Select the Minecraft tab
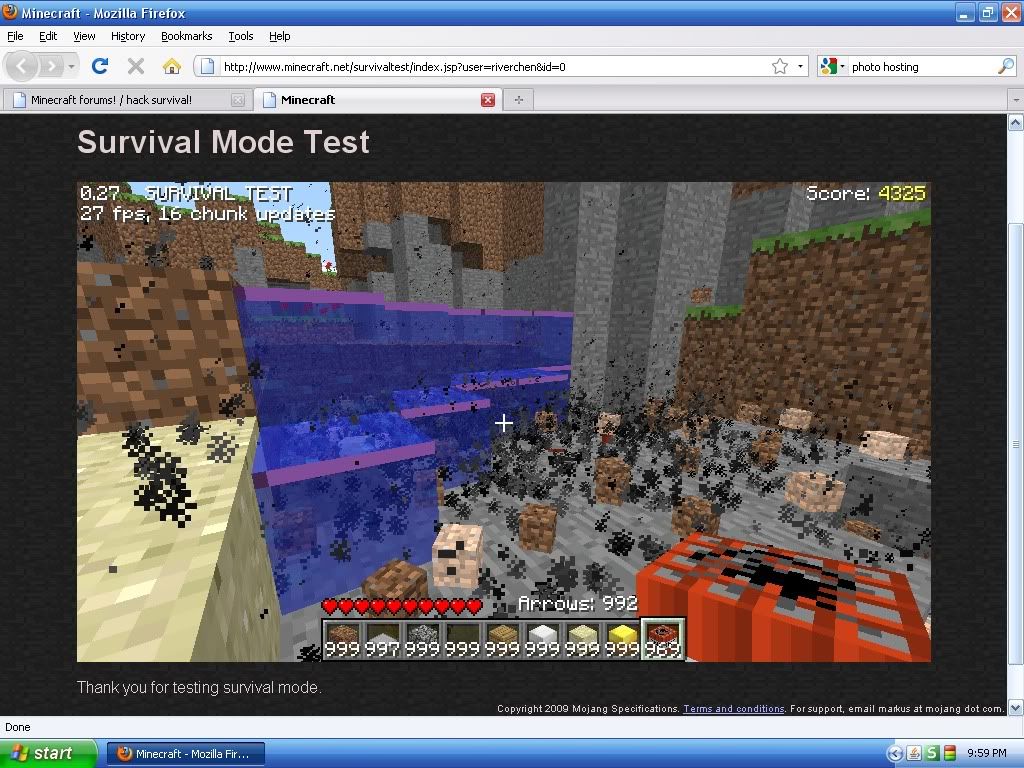This screenshot has width=1024, height=768. (x=377, y=100)
